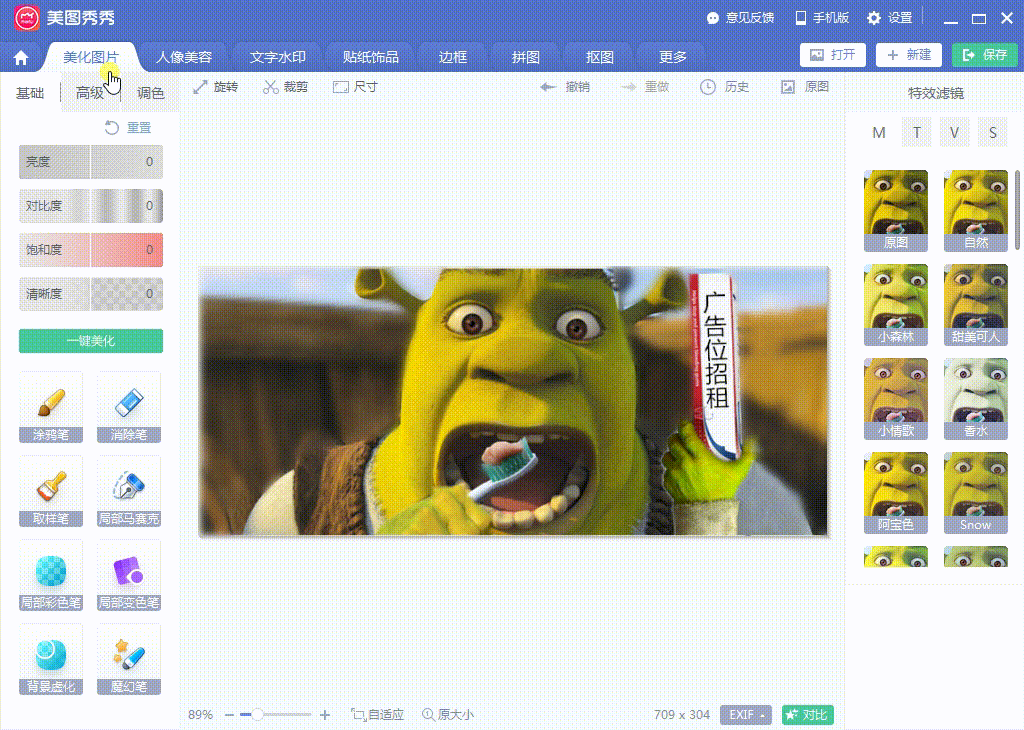Switch to the 人像美容 tab
The width and height of the screenshot is (1024, 730).
pyautogui.click(x=184, y=57)
